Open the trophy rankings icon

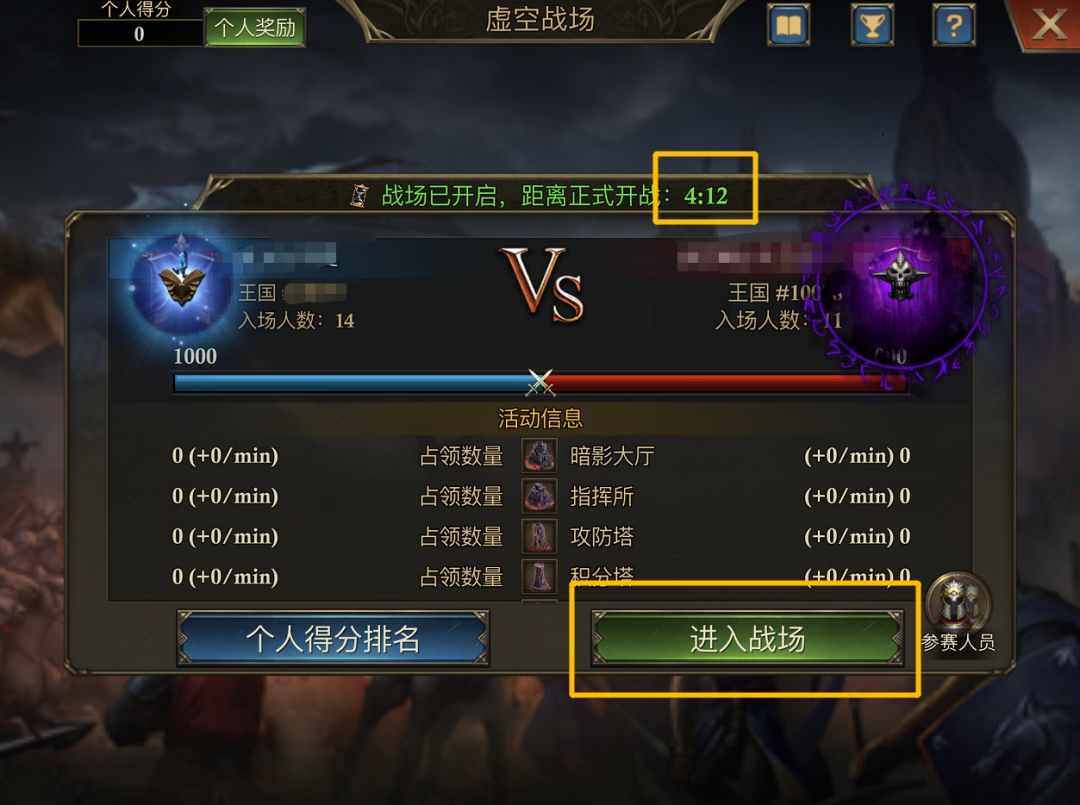(872, 26)
